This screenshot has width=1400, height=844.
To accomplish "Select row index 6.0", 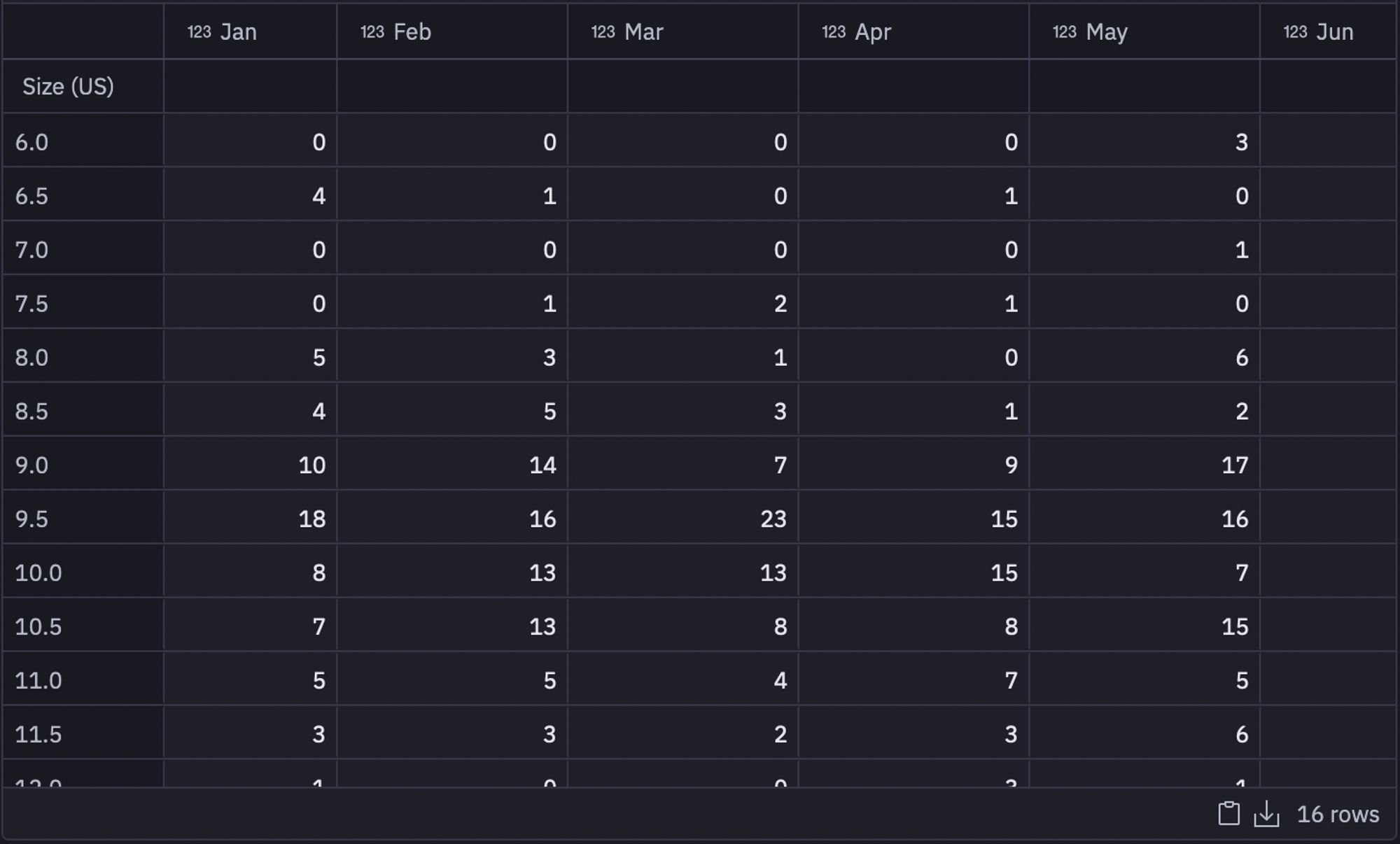I will coord(83,142).
